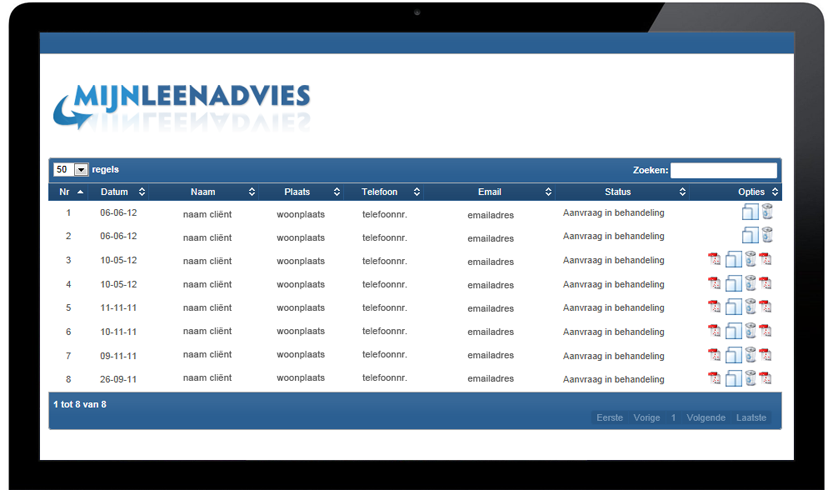Click the trash icon in row 8
Screen dimensions: 833x490
pos(750,378)
